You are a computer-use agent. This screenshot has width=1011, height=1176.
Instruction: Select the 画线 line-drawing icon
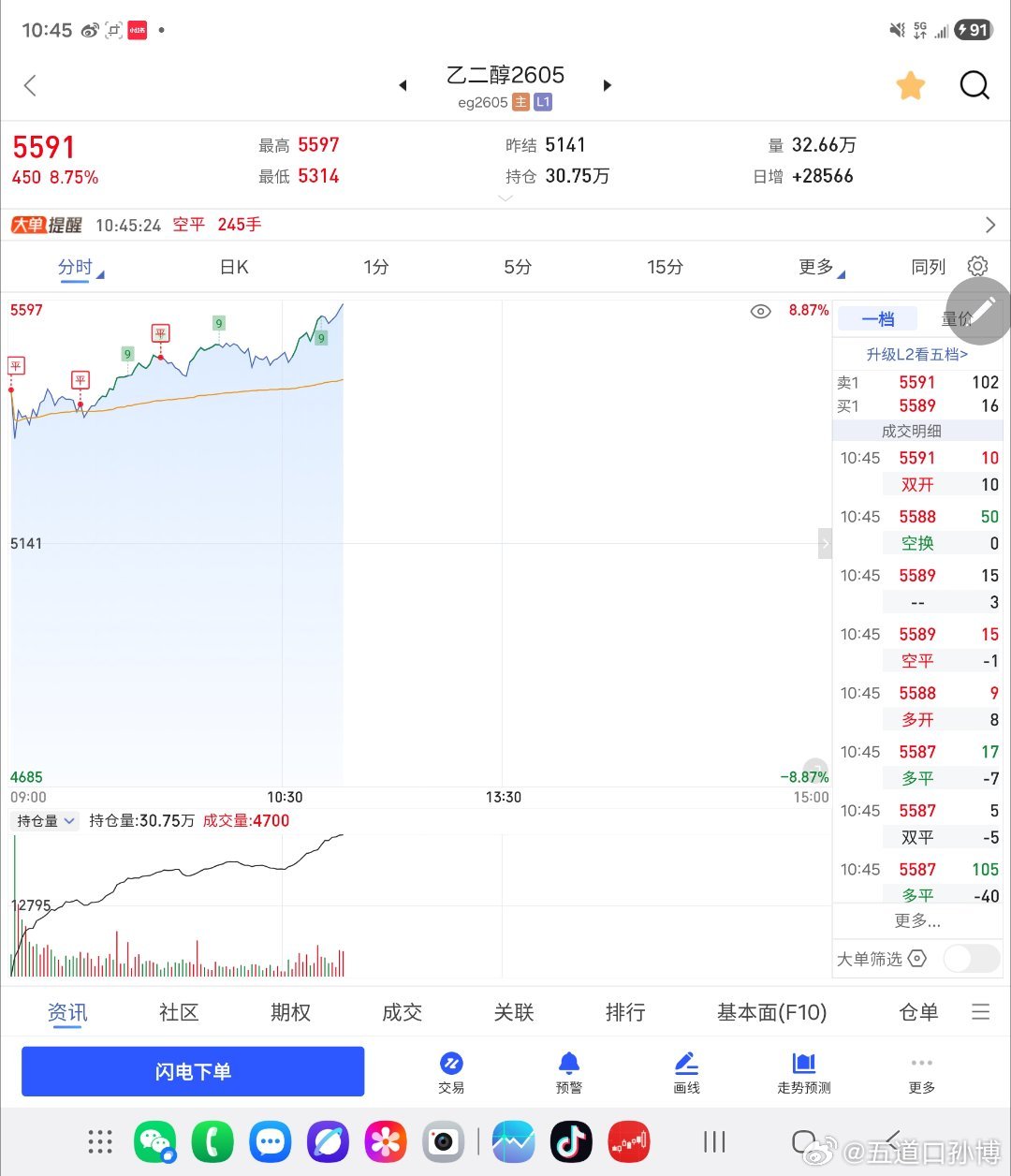click(686, 1070)
